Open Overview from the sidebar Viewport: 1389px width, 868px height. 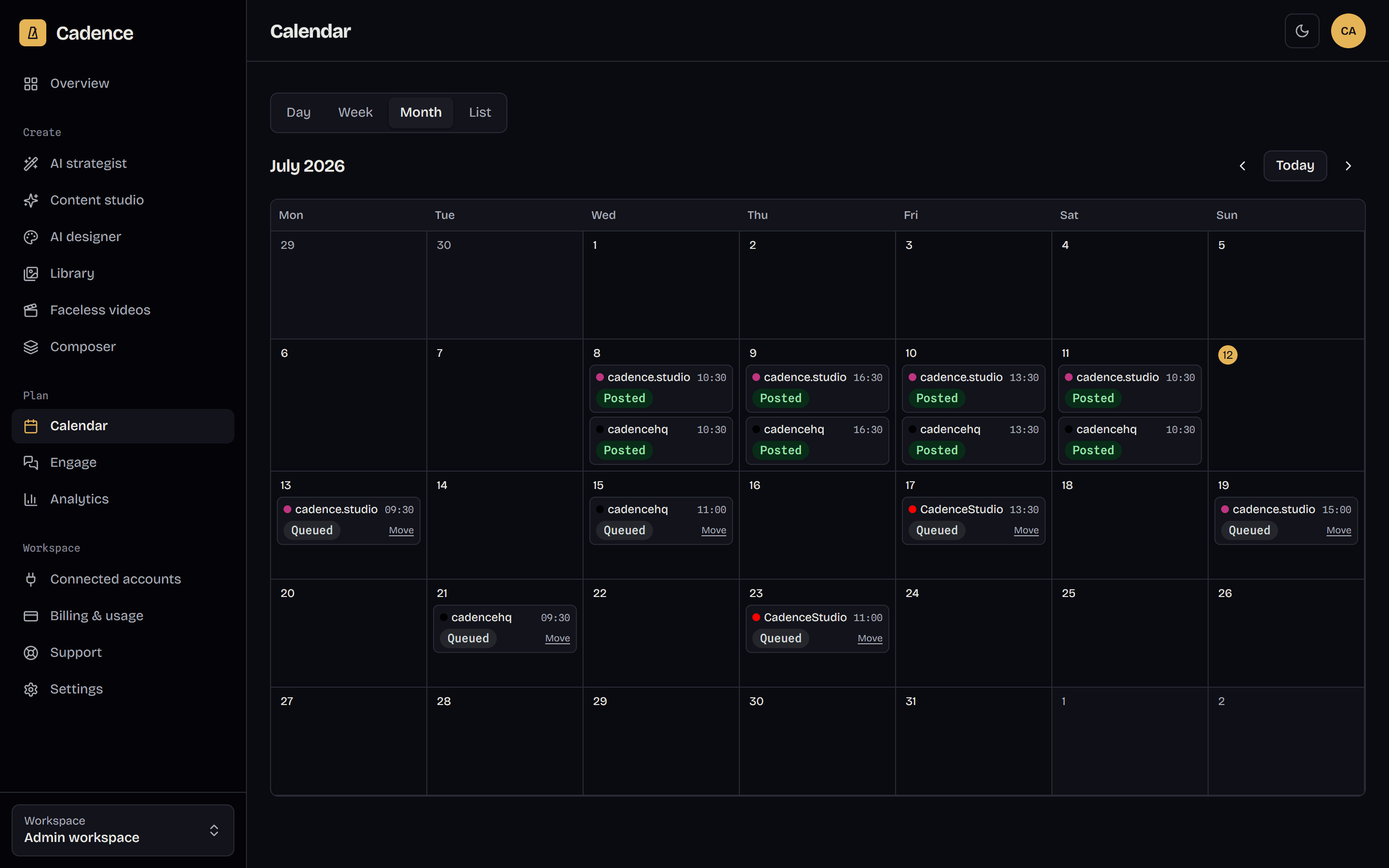123,84
